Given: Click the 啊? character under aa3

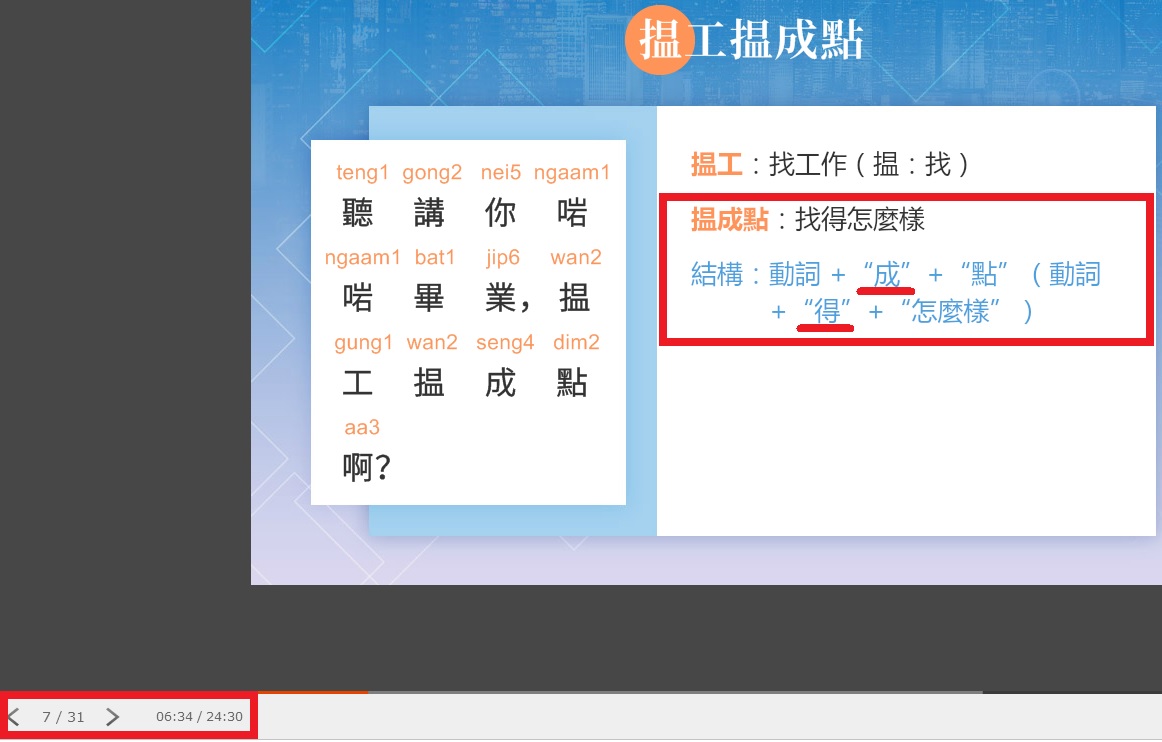Looking at the screenshot, I should pos(366,468).
